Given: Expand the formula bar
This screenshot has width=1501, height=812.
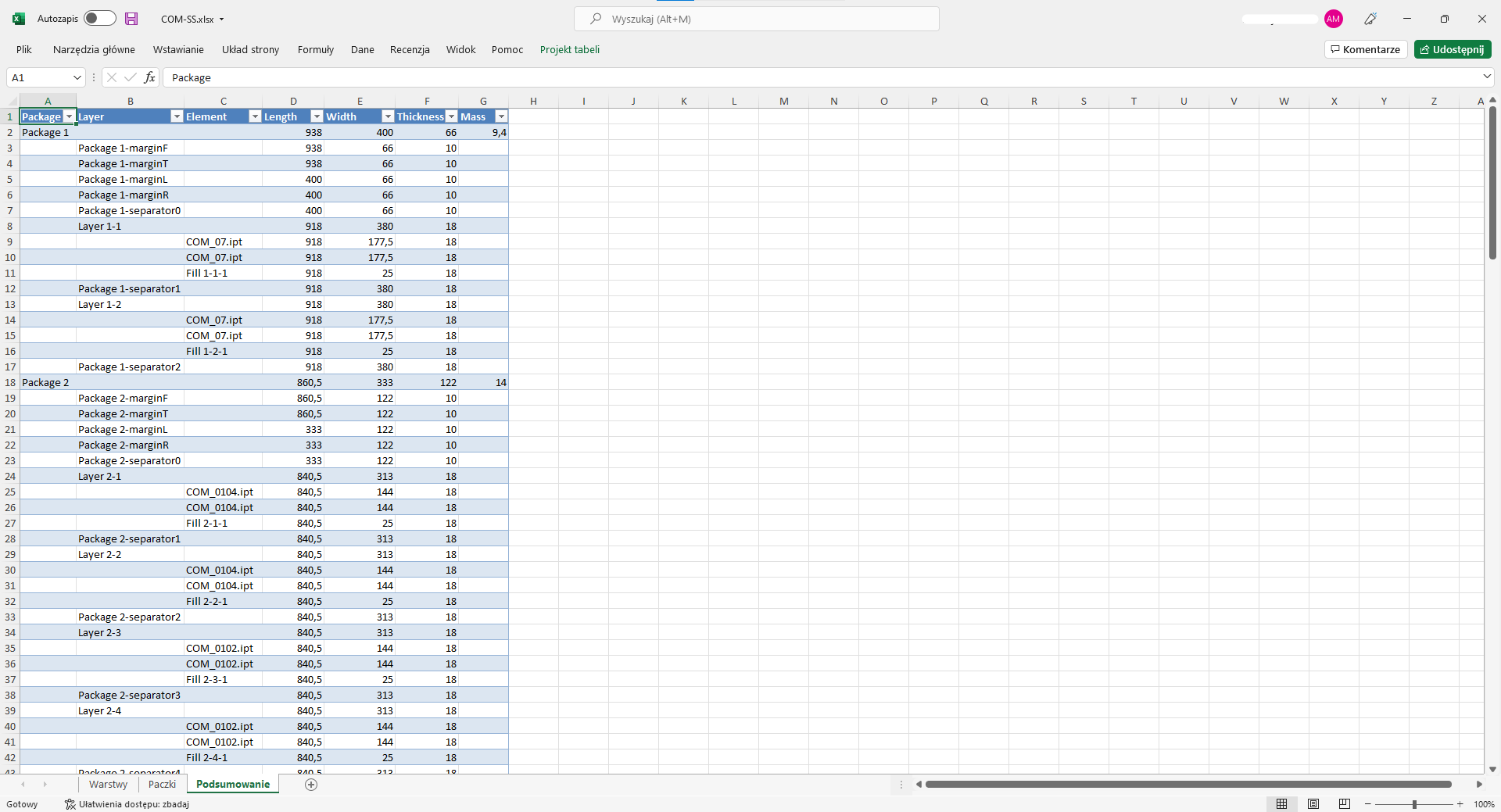Looking at the screenshot, I should click(x=1486, y=77).
